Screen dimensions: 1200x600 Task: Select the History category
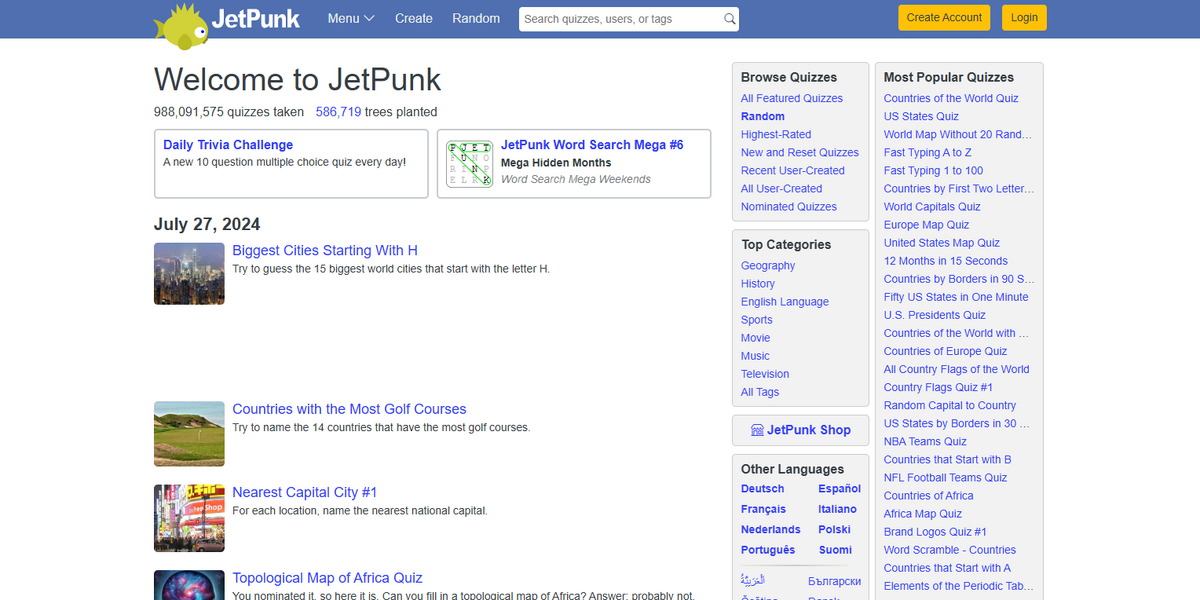758,283
